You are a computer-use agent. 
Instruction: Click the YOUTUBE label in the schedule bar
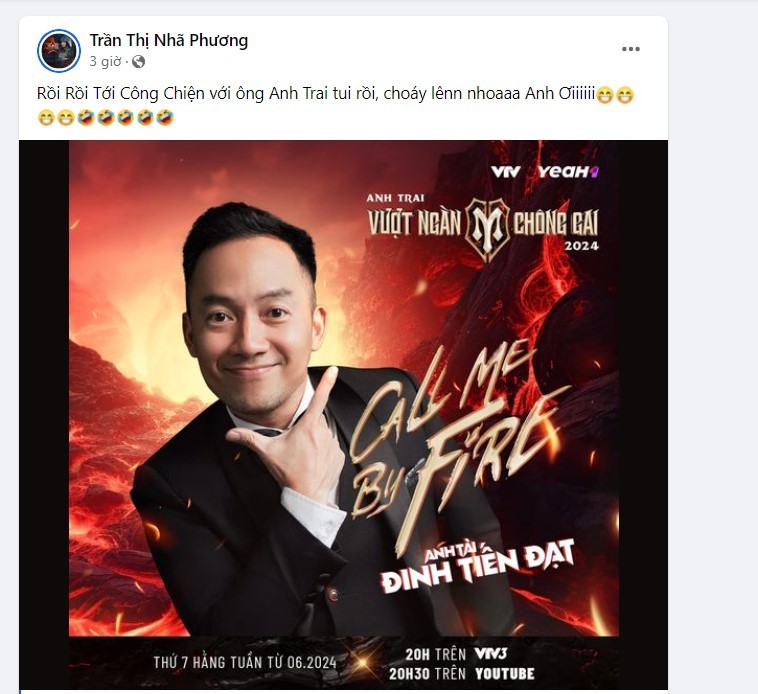point(505,674)
